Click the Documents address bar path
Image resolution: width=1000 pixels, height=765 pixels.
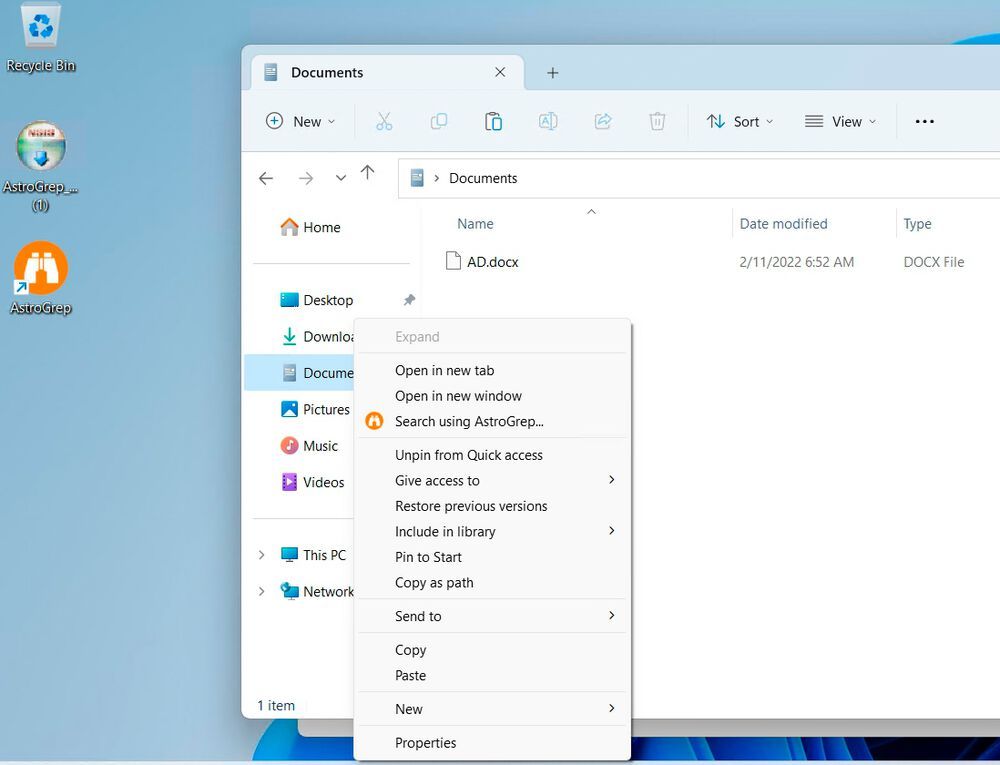(483, 178)
